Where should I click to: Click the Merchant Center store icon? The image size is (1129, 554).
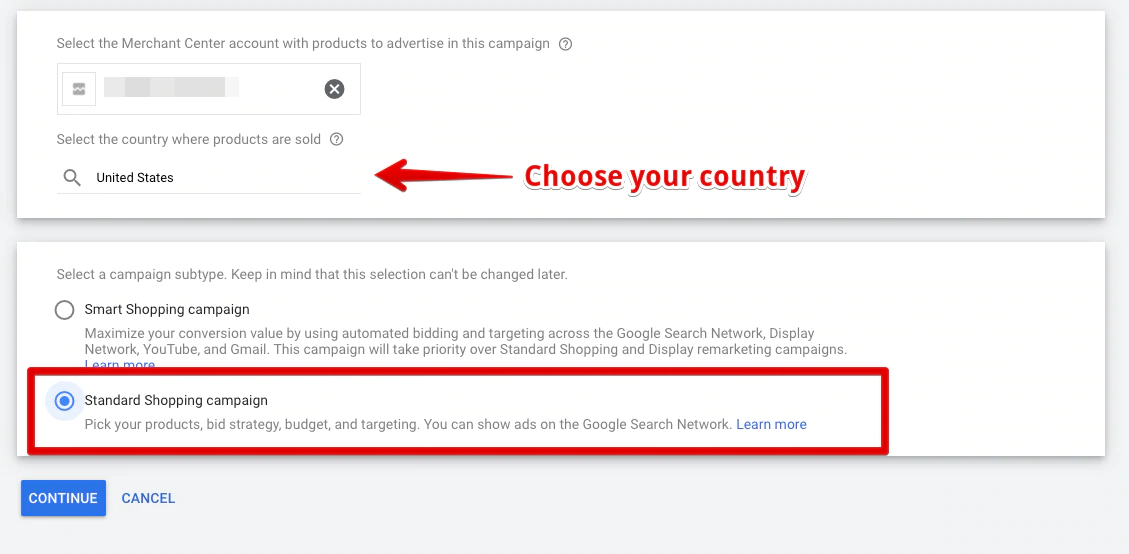79,89
